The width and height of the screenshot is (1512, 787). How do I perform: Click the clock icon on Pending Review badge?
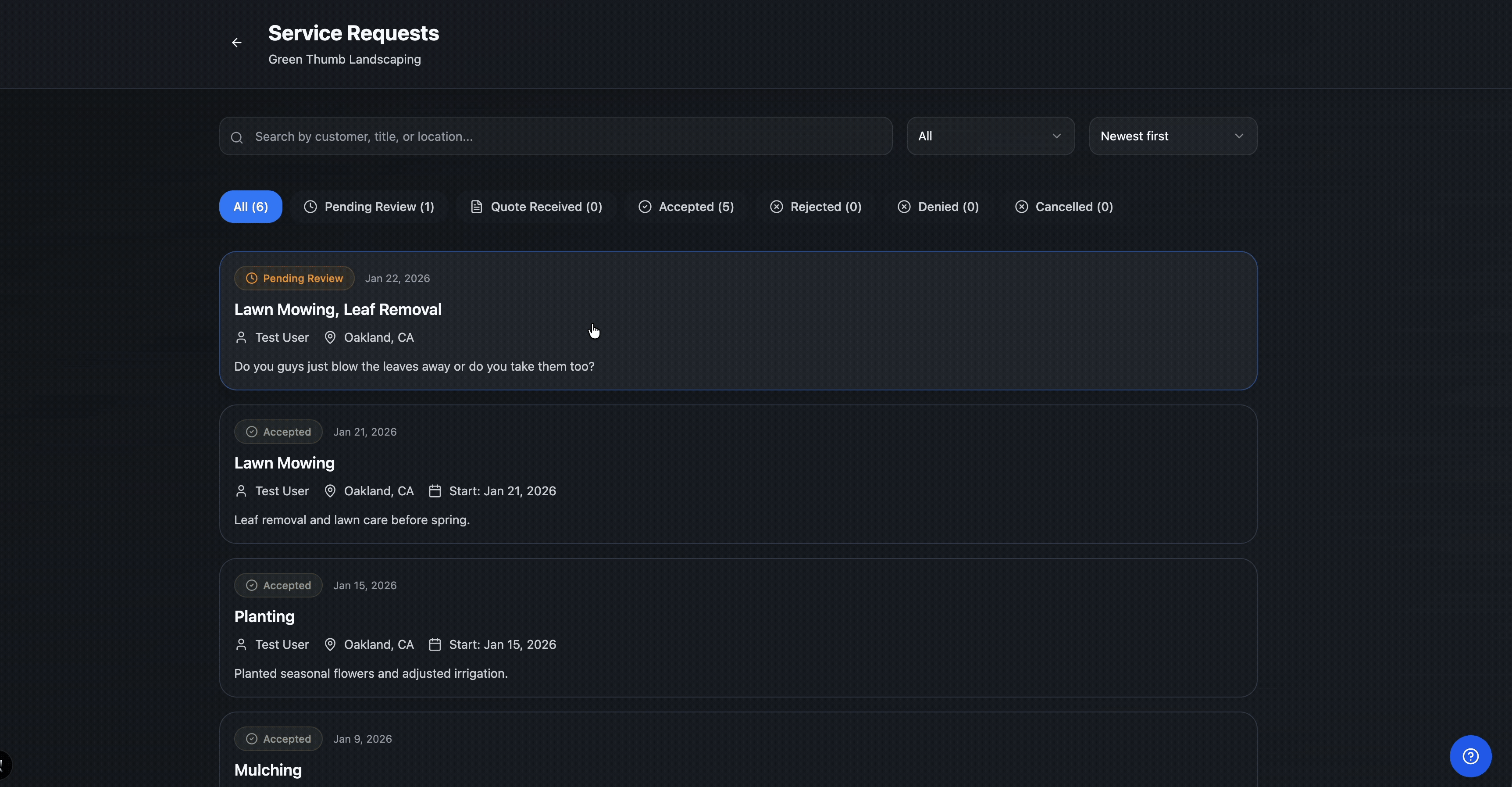(251, 279)
